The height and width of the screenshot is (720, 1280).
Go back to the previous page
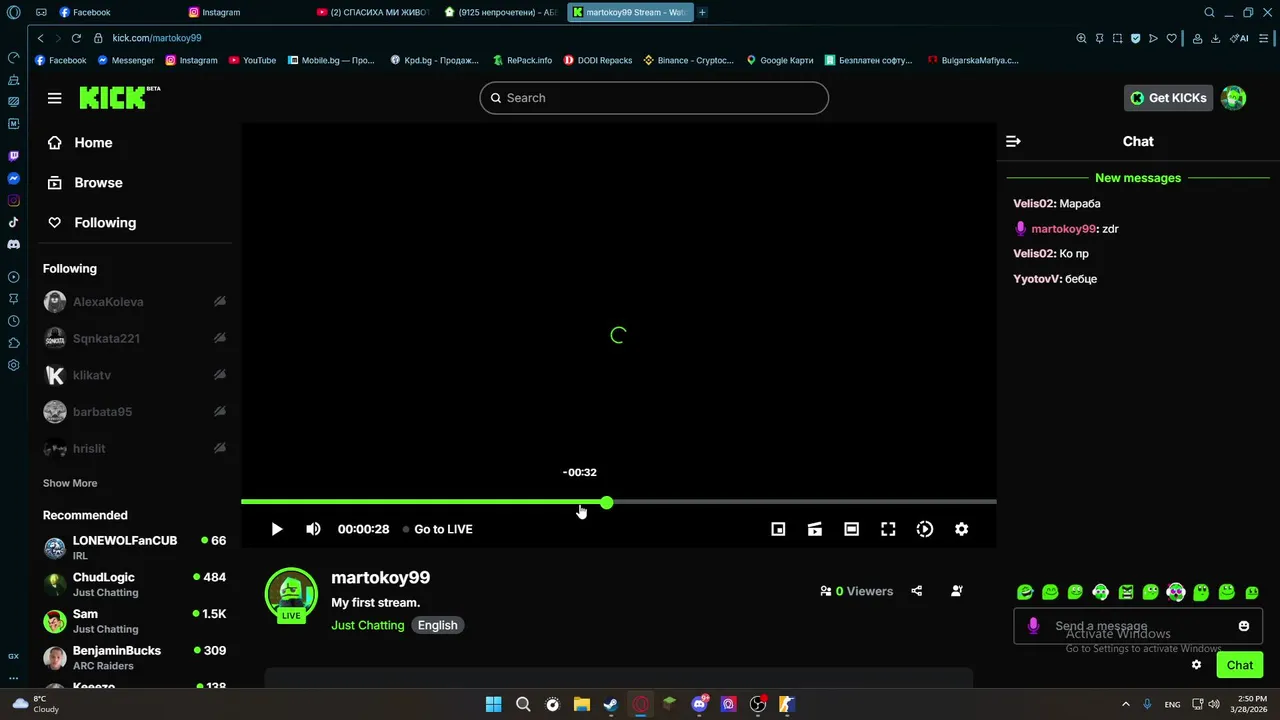40,38
